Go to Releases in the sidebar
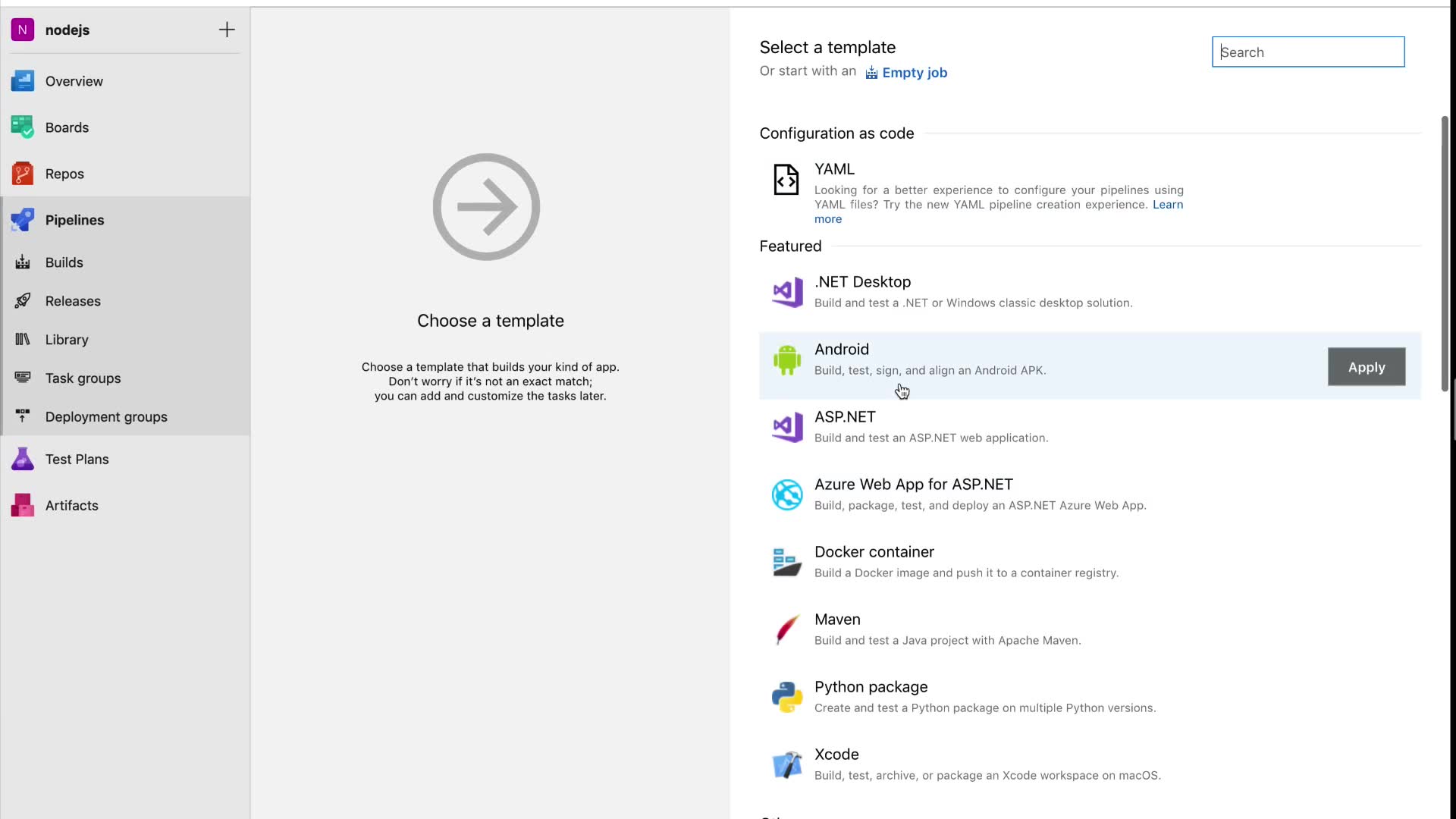The width and height of the screenshot is (1456, 819). click(72, 301)
